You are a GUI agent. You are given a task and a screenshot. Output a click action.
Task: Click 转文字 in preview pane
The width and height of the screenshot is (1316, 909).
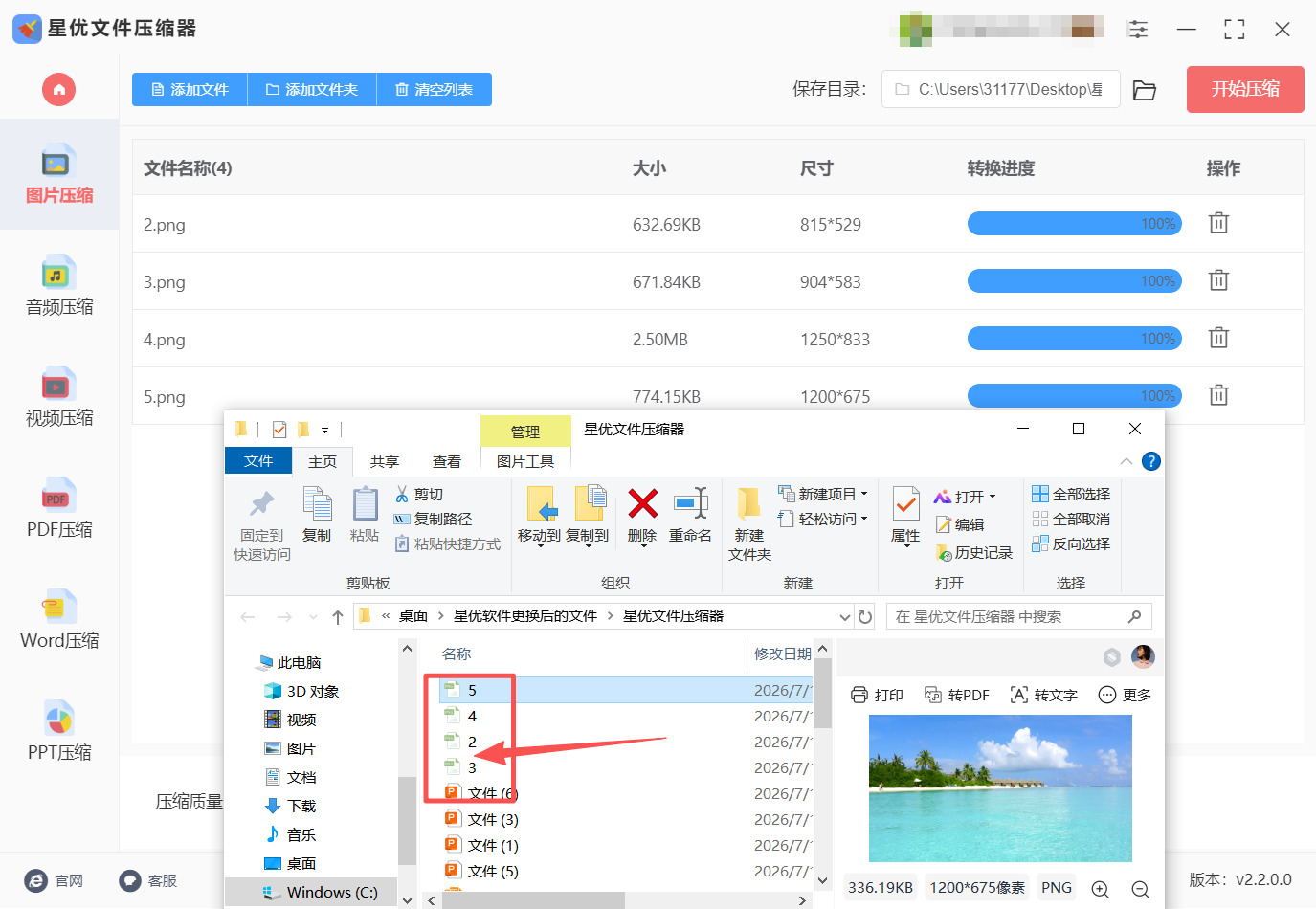pyautogui.click(x=1044, y=695)
